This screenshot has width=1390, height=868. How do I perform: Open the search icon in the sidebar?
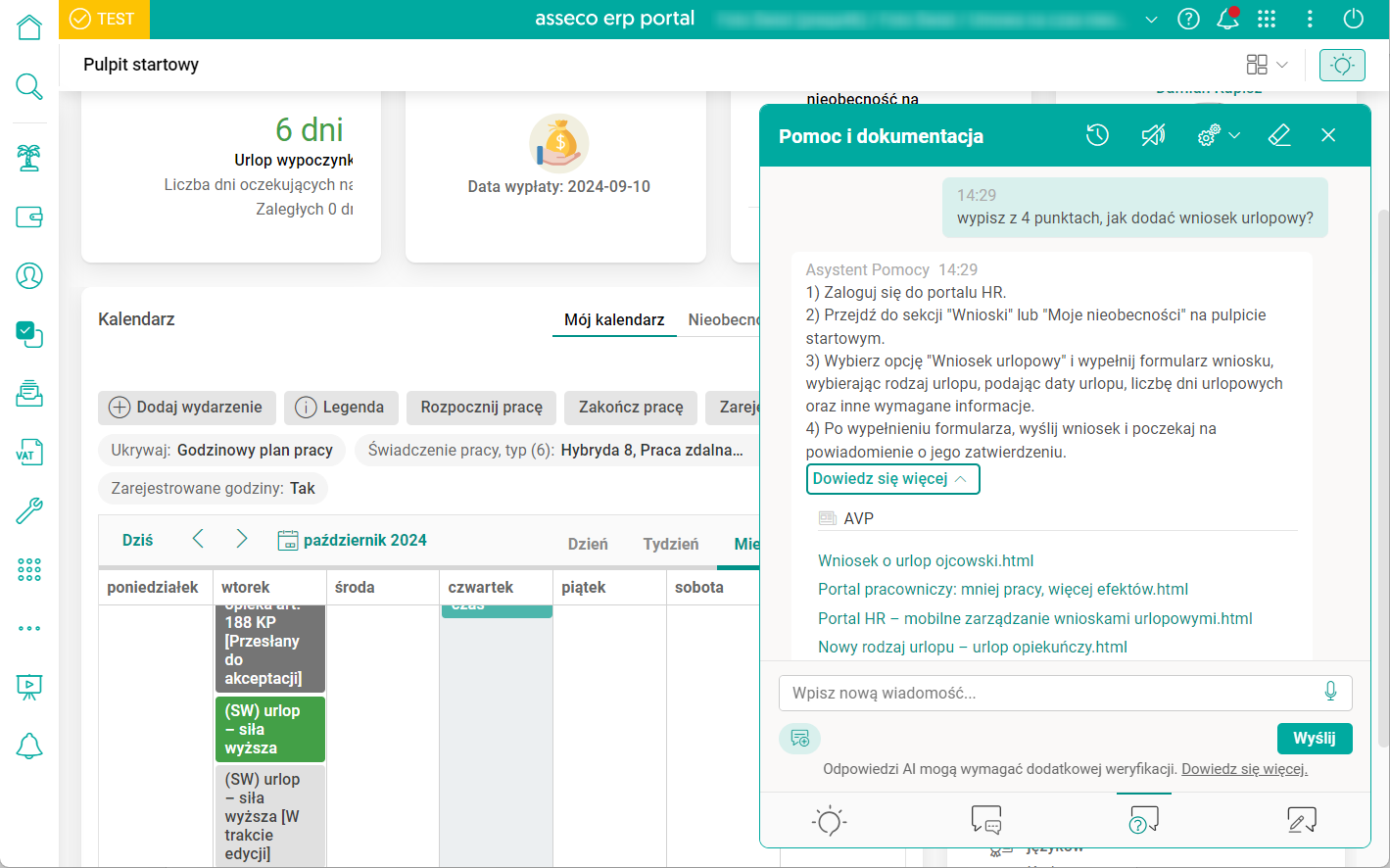pos(29,86)
